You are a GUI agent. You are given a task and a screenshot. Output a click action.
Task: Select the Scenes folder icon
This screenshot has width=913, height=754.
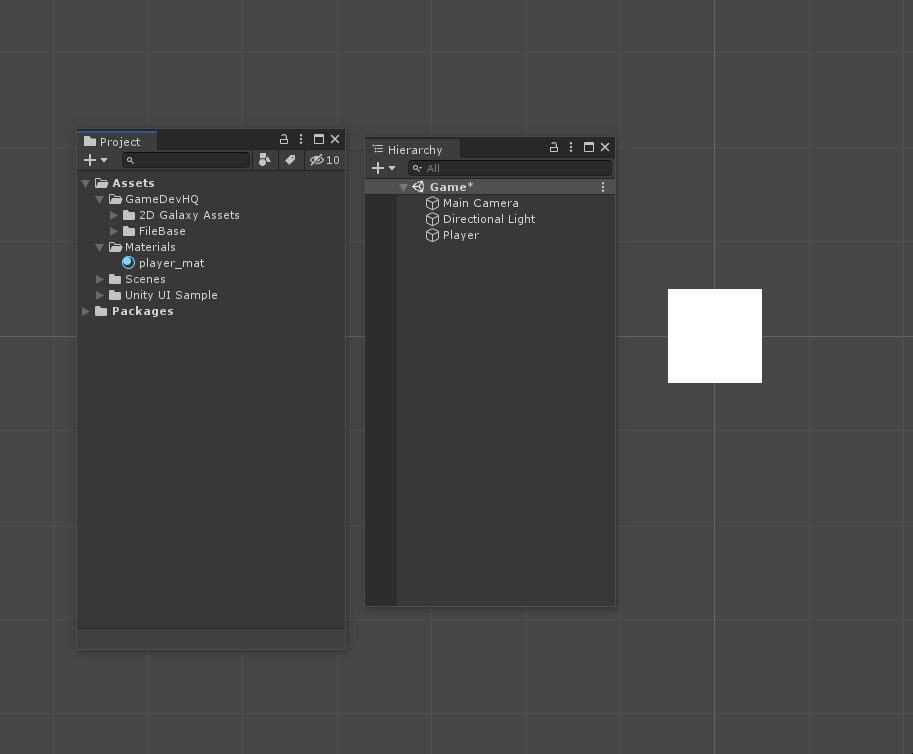(115, 279)
